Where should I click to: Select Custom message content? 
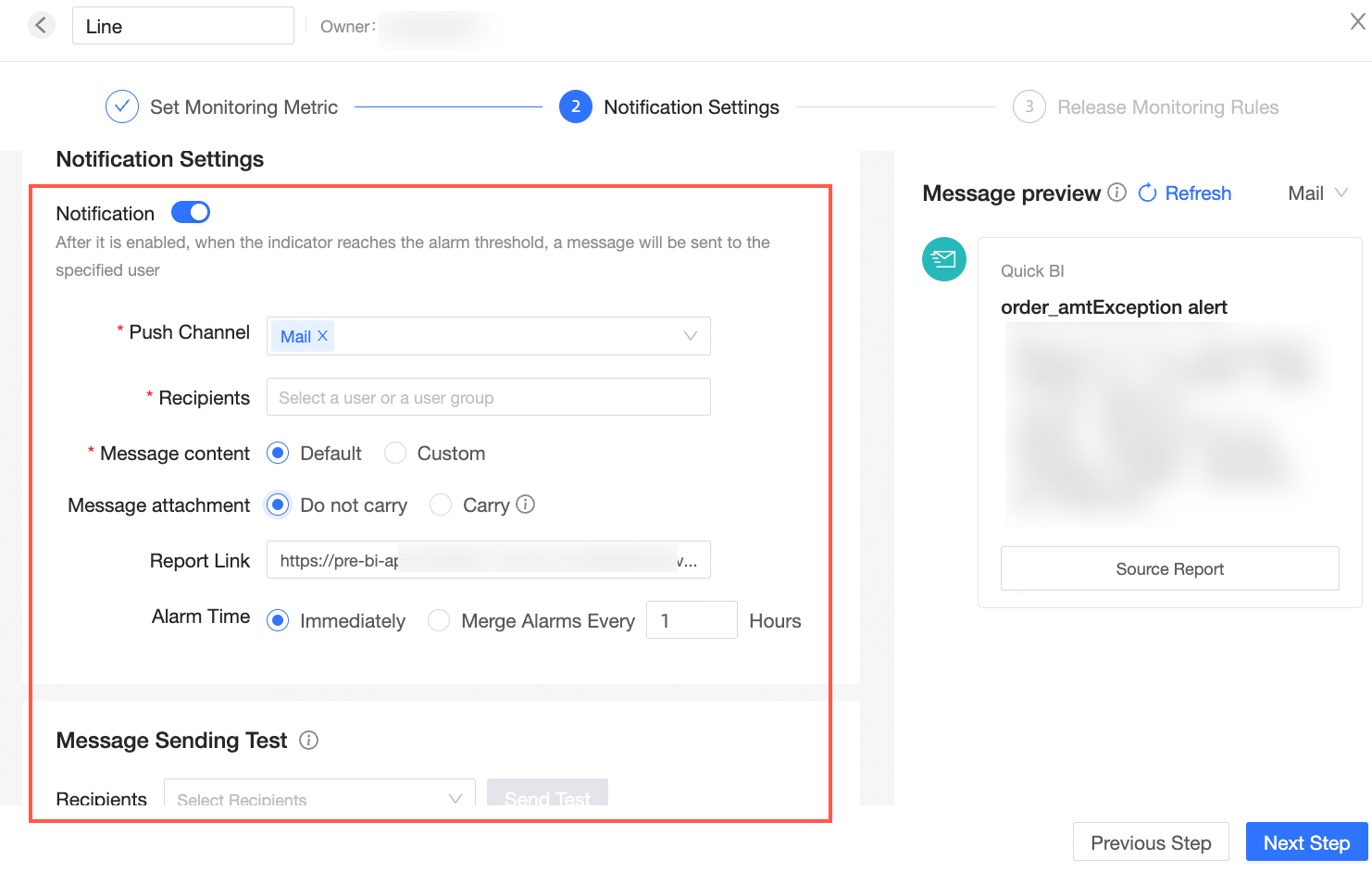395,453
